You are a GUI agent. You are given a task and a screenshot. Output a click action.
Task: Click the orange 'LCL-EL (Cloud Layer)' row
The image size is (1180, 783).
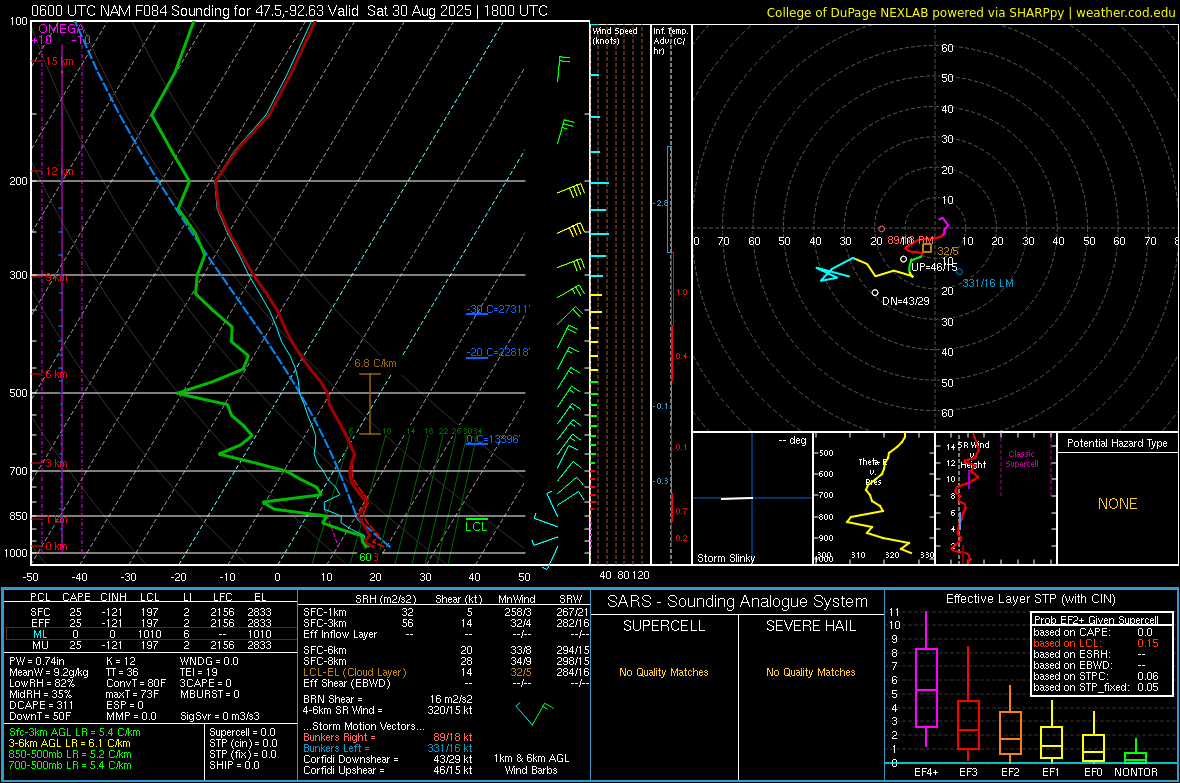point(354,672)
